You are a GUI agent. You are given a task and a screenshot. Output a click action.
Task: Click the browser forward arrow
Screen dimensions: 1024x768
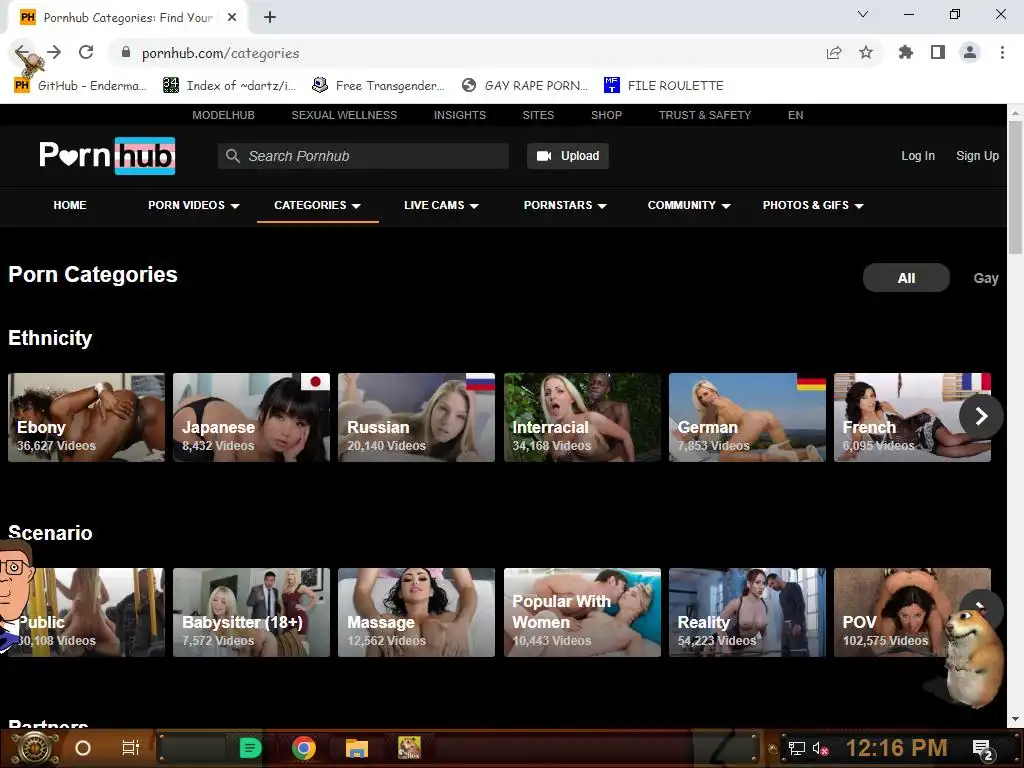tap(54, 52)
